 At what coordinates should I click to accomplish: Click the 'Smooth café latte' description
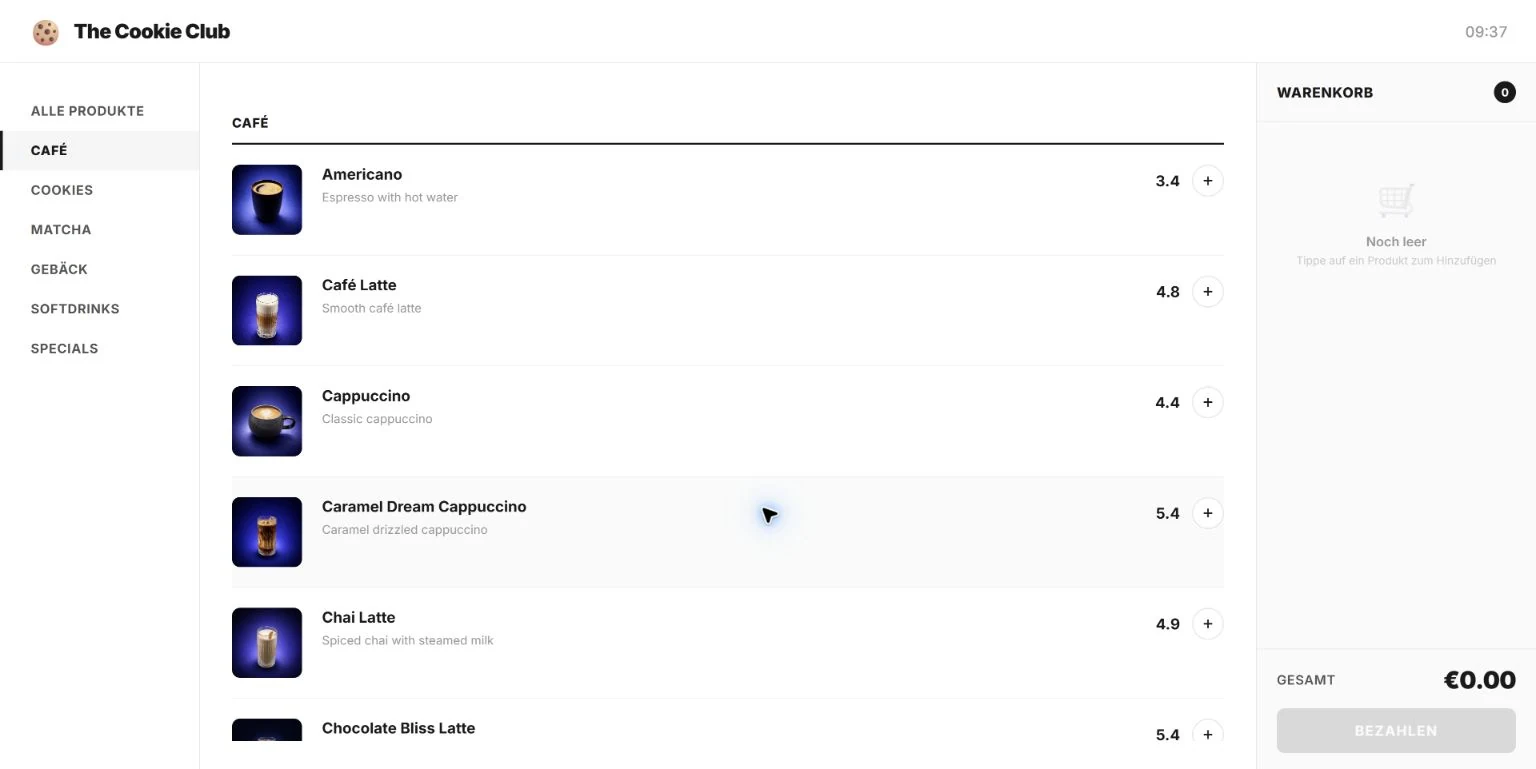[372, 308]
